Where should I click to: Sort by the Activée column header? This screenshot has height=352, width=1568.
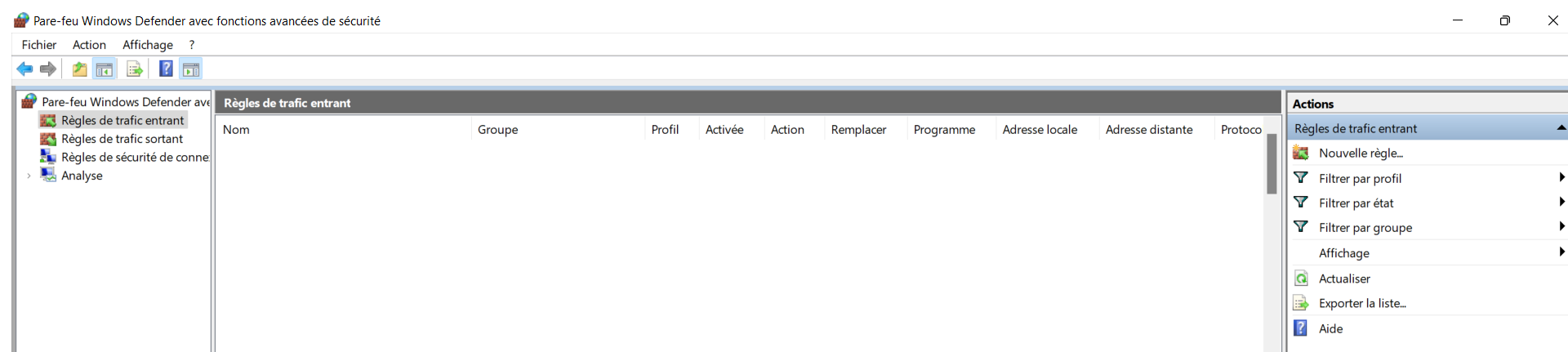click(x=731, y=129)
